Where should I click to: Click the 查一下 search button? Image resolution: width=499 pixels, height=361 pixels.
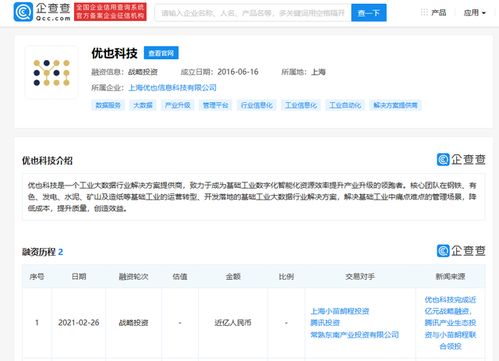[x=369, y=13]
